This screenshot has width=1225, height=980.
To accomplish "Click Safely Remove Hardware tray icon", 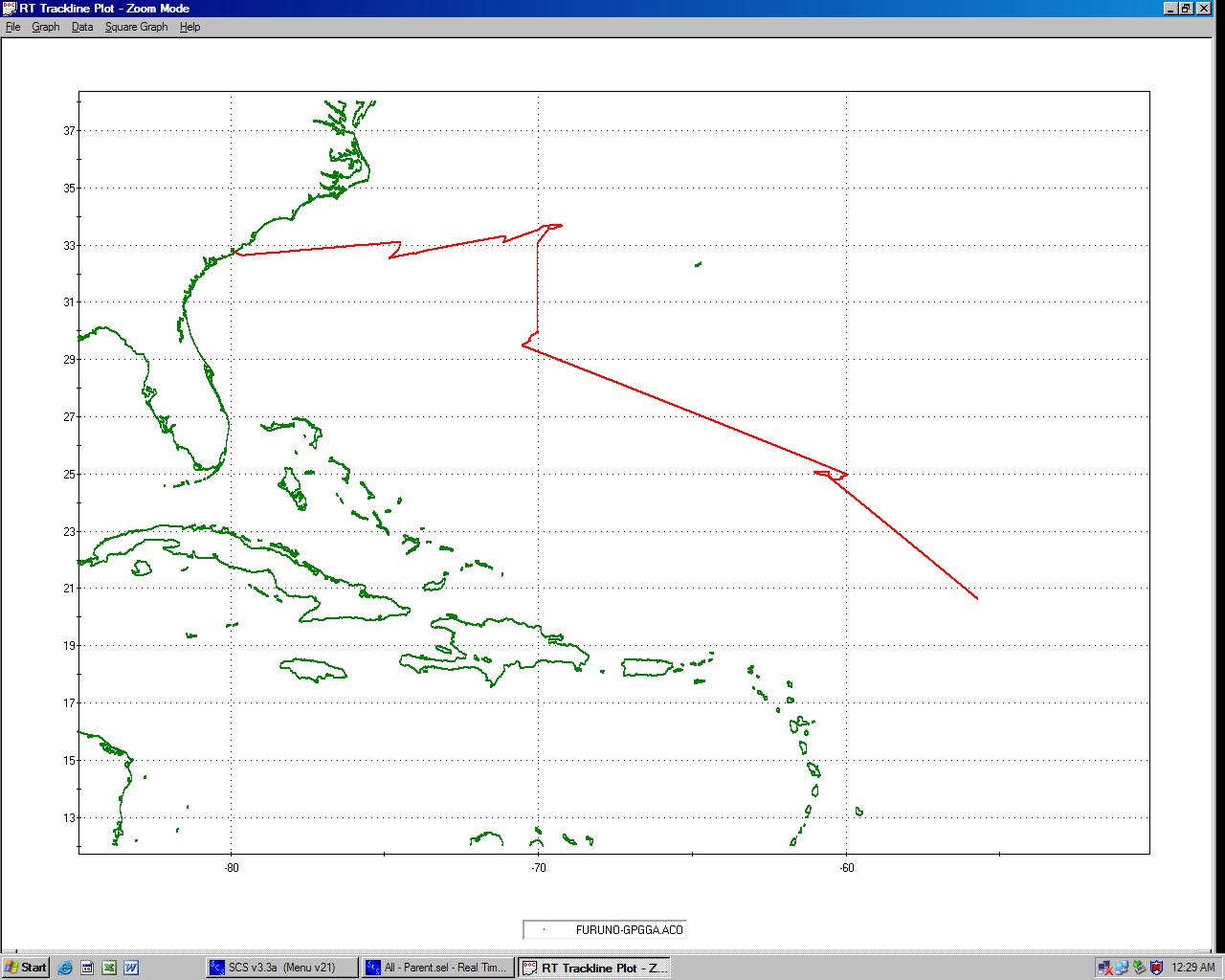I will pos(1139,968).
